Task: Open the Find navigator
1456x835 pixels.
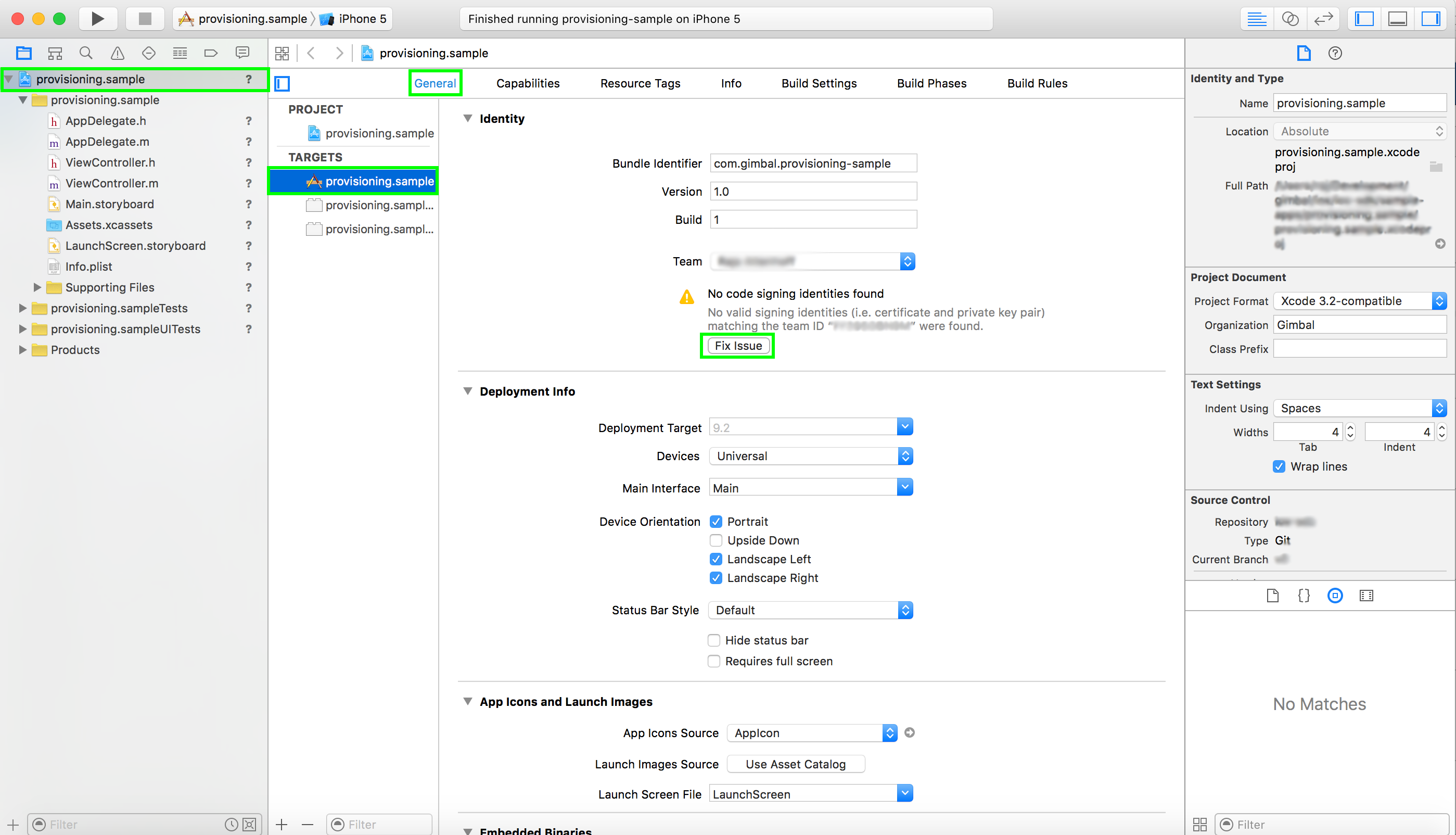Action: [x=86, y=53]
